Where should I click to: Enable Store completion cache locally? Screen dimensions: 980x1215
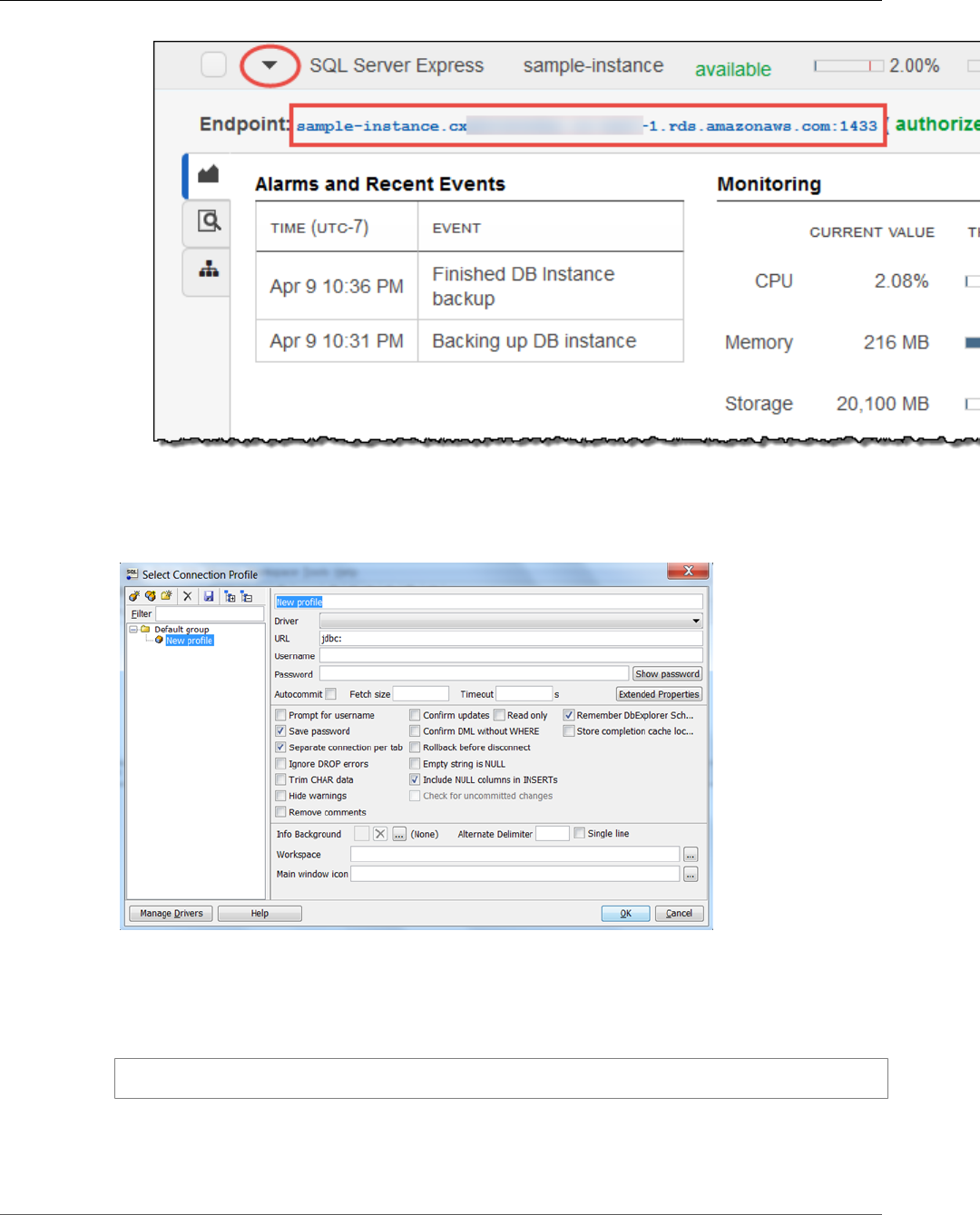(x=569, y=731)
